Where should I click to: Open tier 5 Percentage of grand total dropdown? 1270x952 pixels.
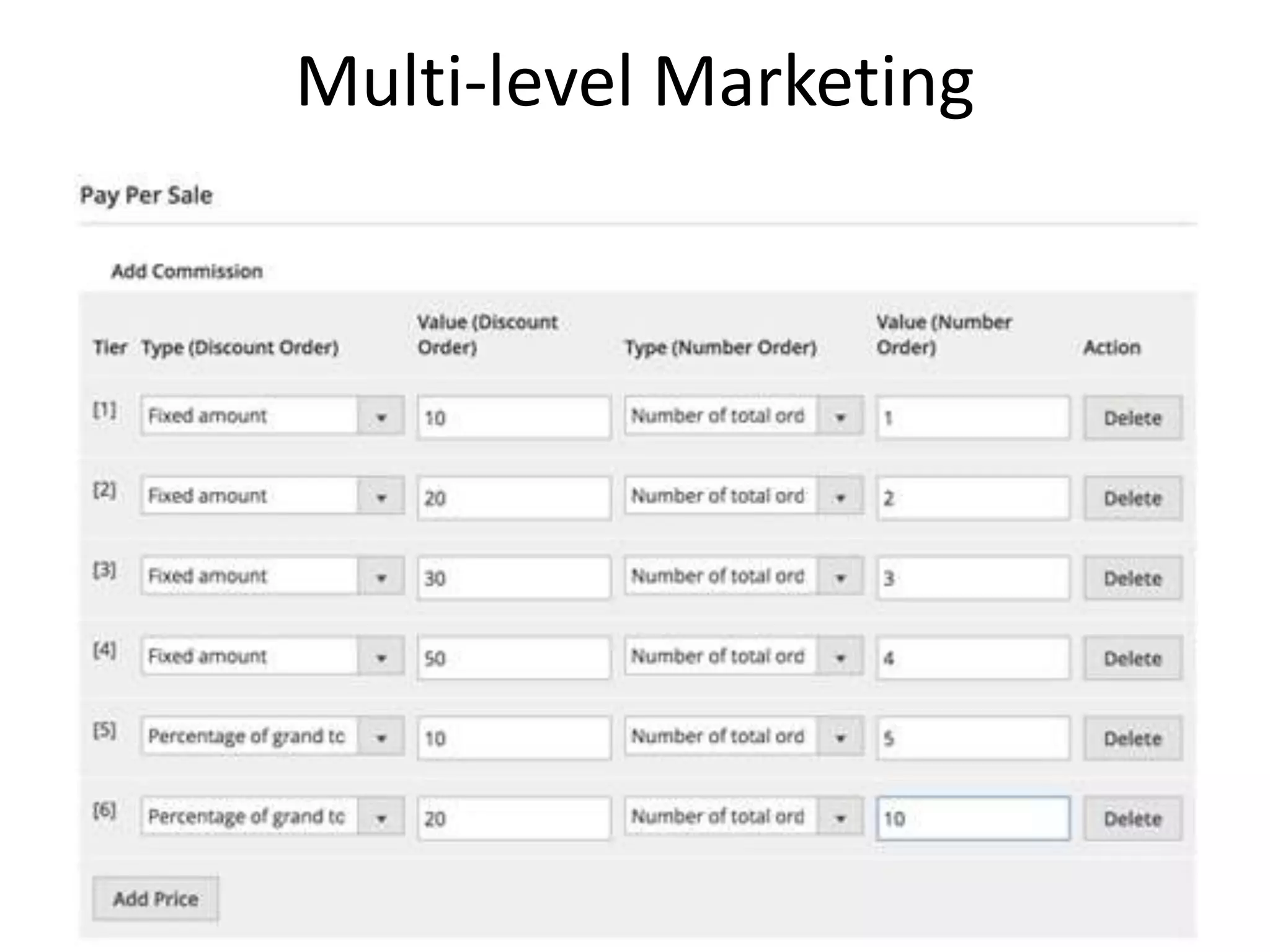coord(272,736)
